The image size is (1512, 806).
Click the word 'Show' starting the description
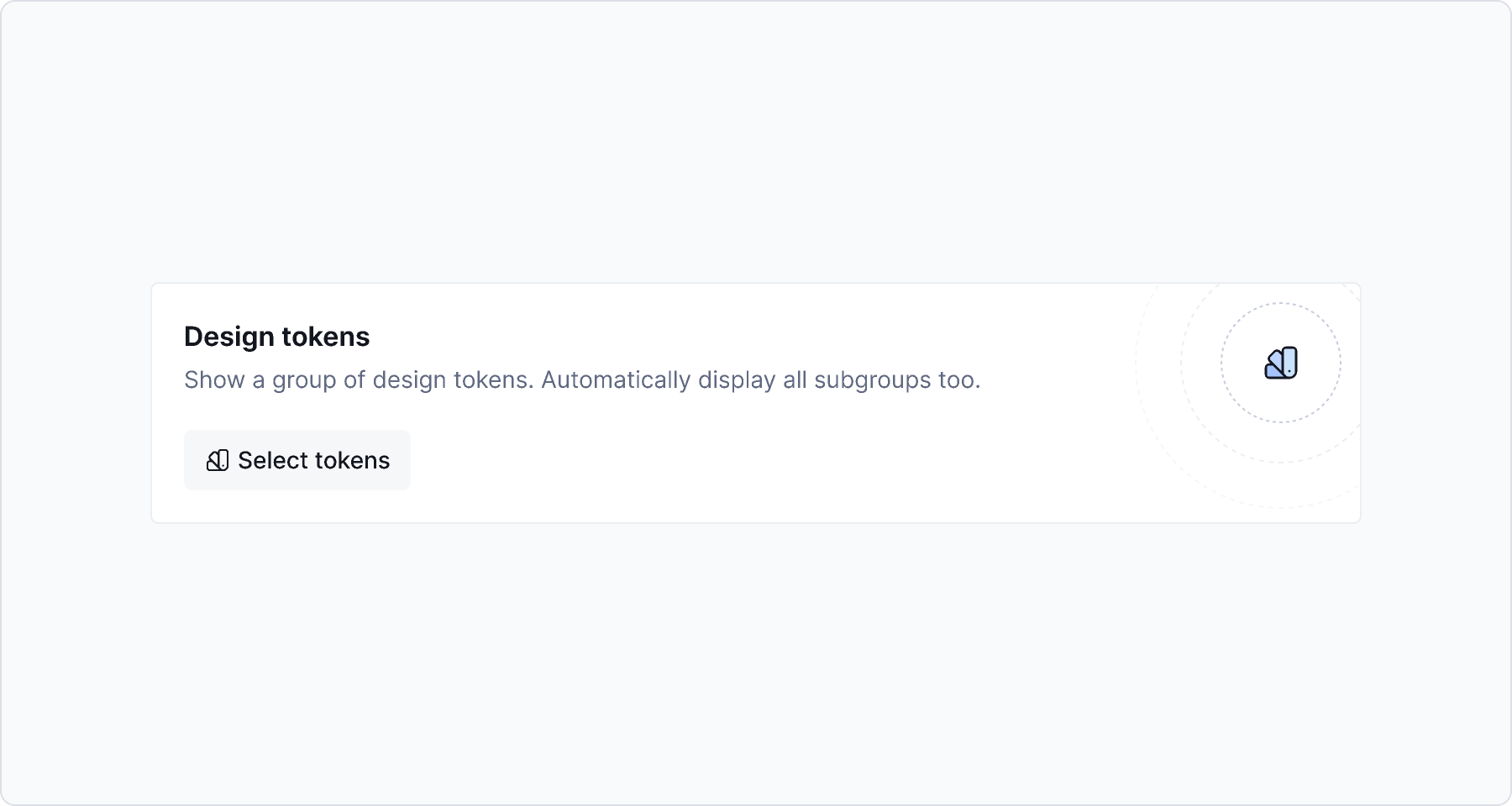click(x=214, y=380)
